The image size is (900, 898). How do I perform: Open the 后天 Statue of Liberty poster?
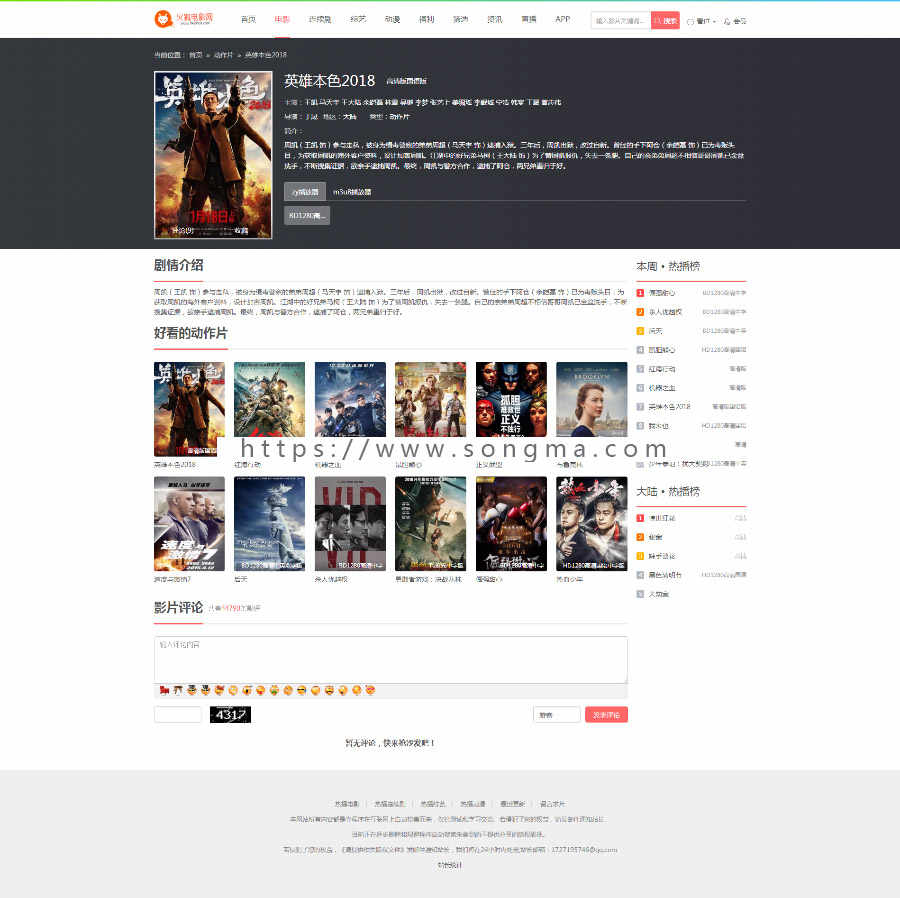pyautogui.click(x=270, y=524)
